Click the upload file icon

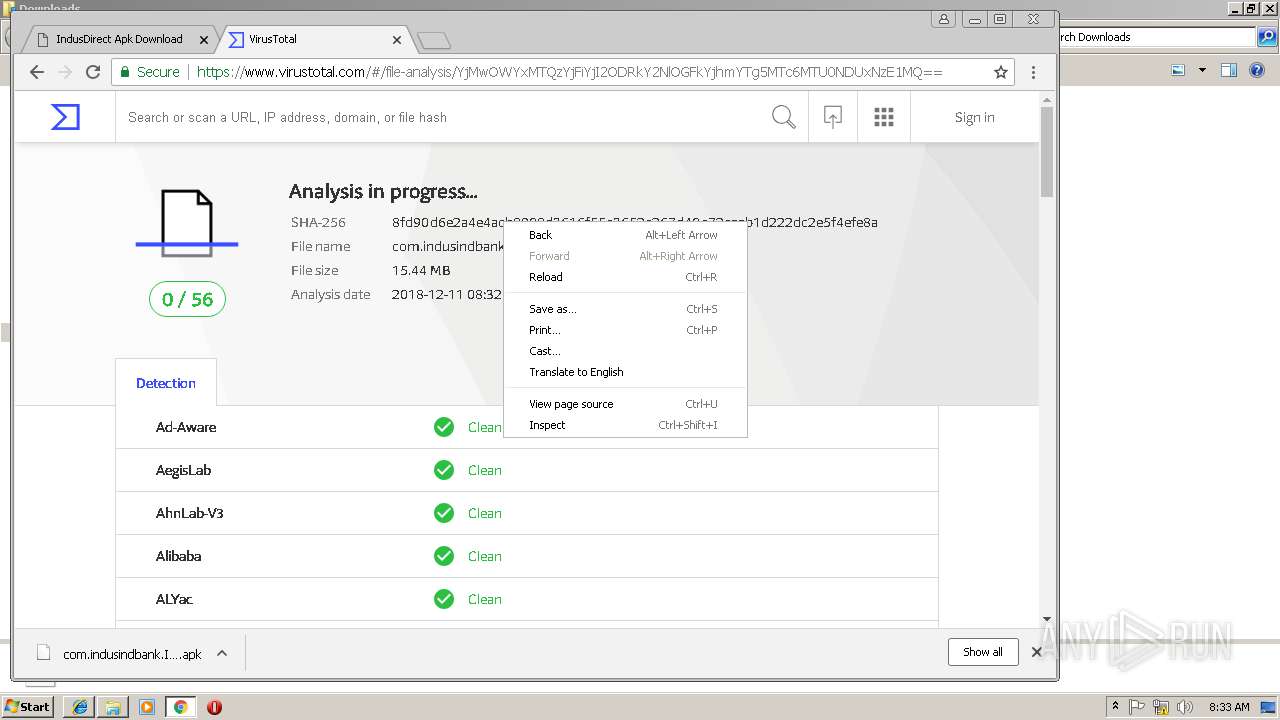point(832,117)
